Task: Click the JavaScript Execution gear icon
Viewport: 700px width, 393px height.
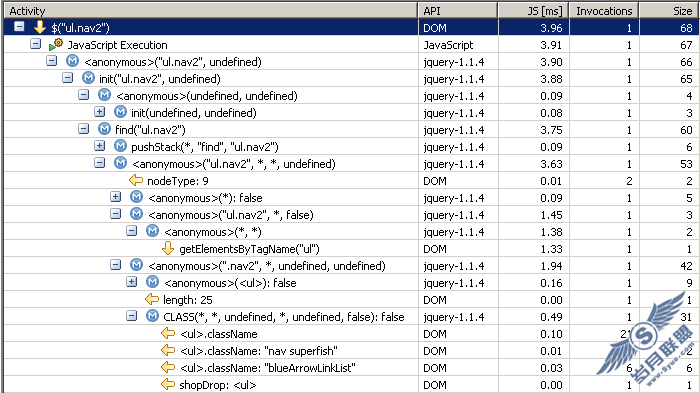Action: pyautogui.click(x=56, y=44)
